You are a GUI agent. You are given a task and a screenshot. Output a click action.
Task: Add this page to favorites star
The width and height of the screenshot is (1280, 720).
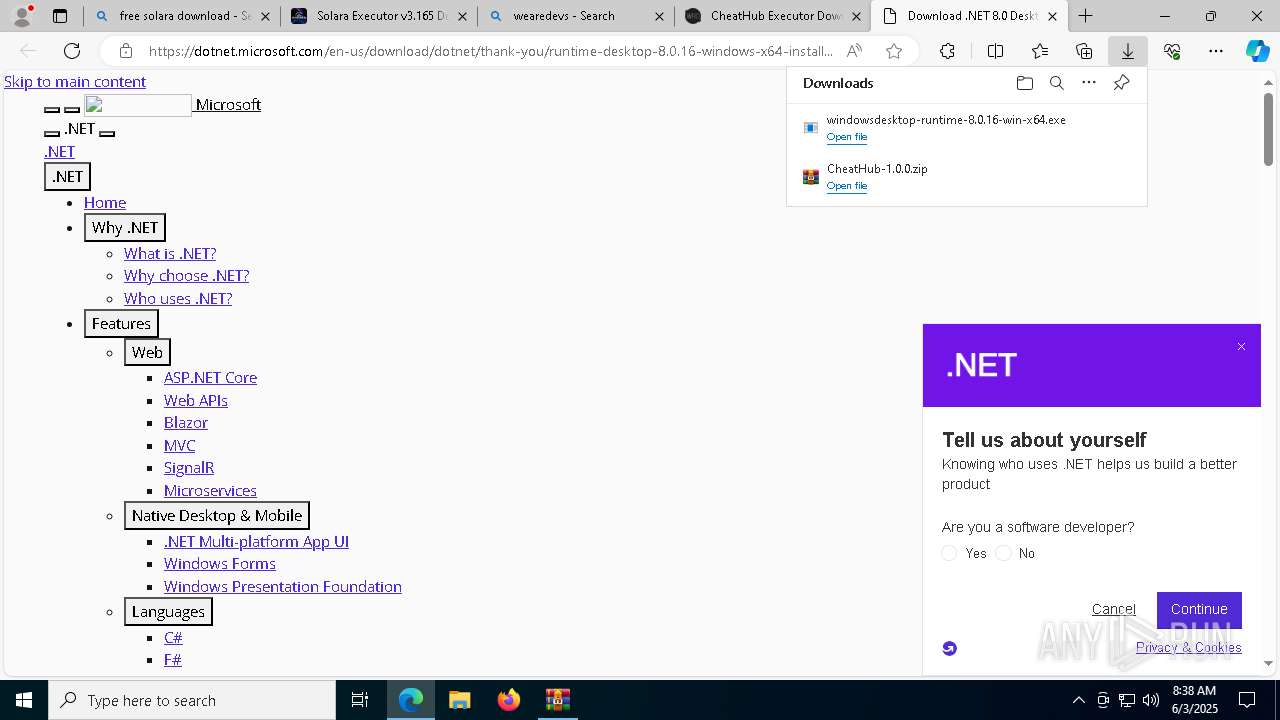click(894, 51)
